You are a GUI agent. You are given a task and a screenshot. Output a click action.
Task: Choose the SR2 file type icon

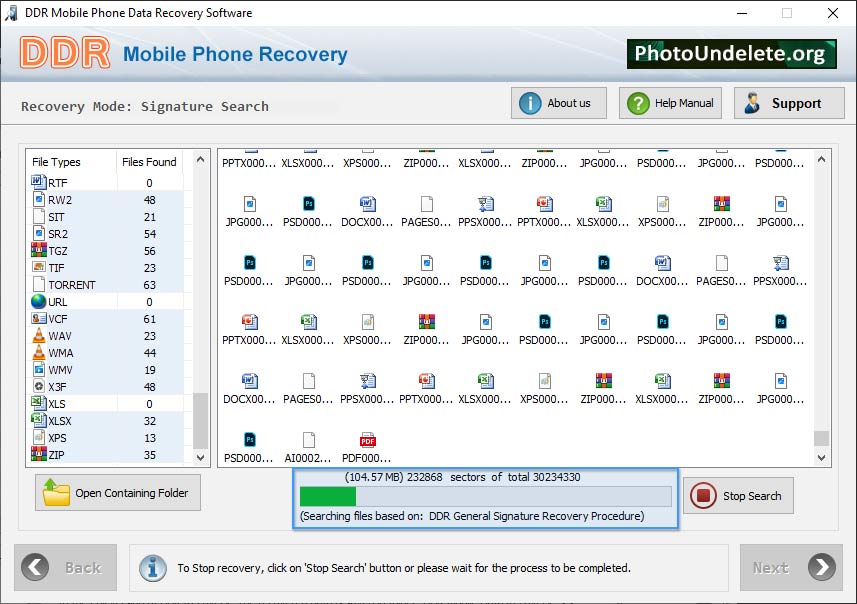point(39,233)
